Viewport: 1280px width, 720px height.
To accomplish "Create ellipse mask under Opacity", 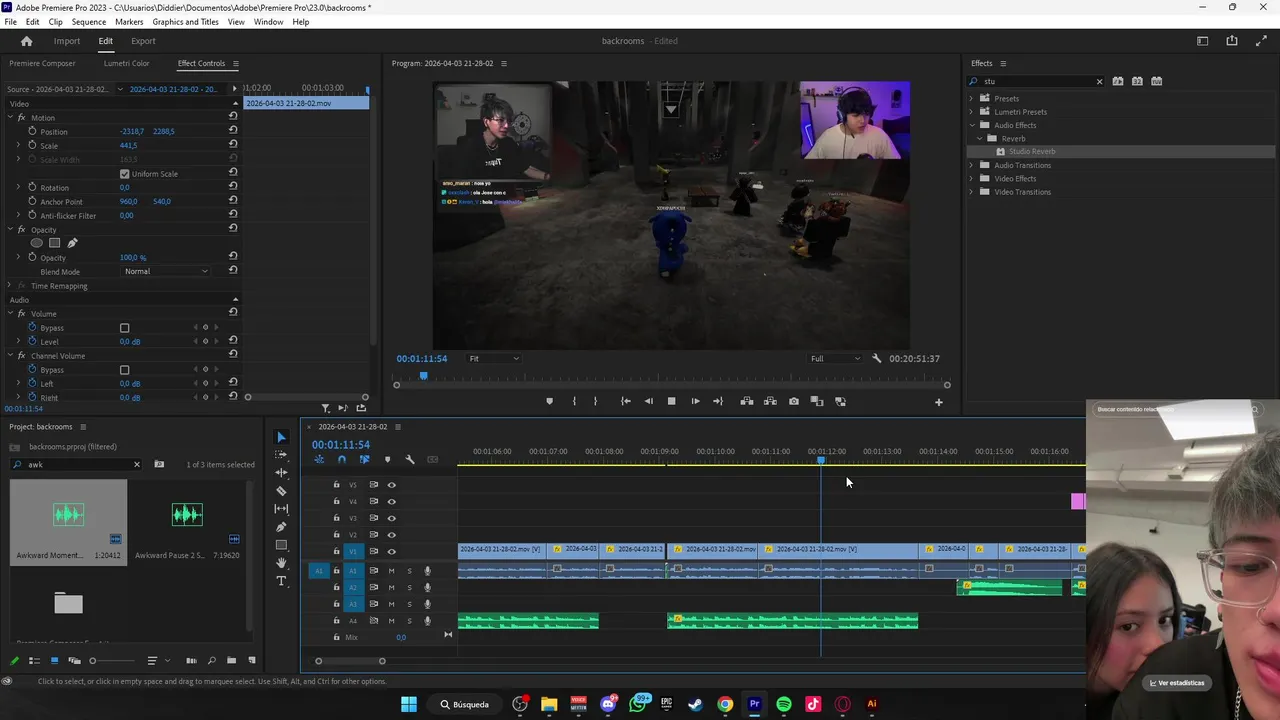I will coord(37,243).
